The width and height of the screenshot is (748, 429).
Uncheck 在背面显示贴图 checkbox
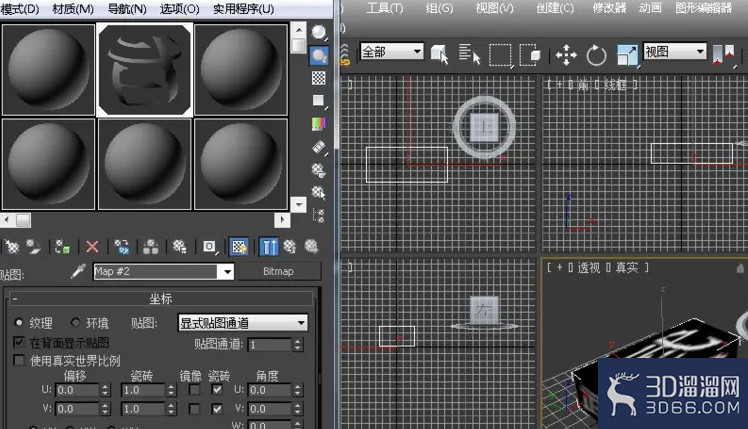tap(19, 342)
